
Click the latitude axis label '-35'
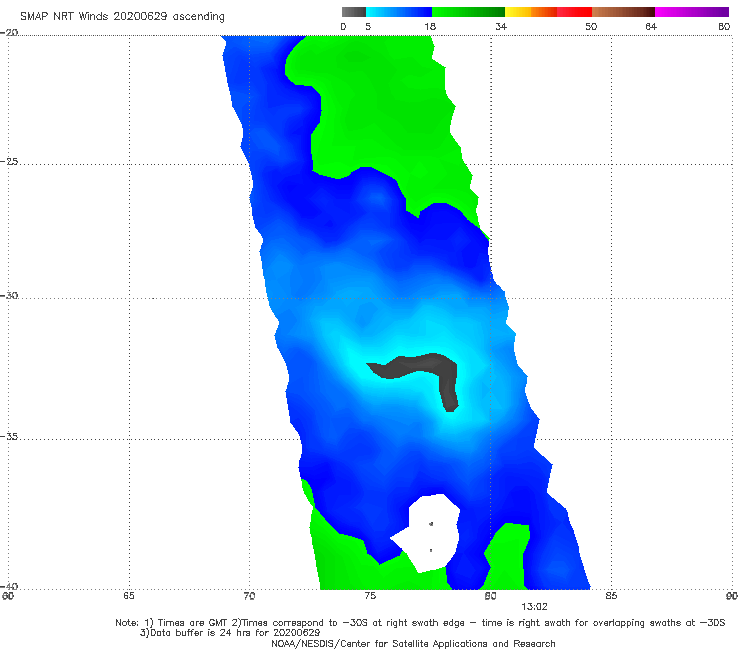(x=9, y=437)
